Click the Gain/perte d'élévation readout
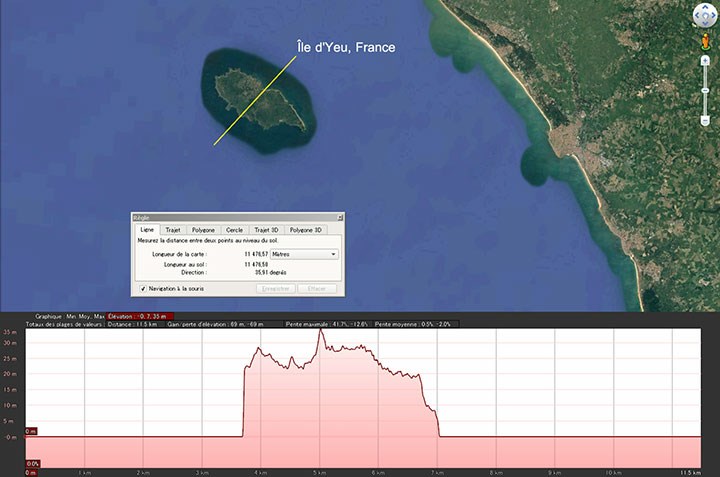 point(216,324)
